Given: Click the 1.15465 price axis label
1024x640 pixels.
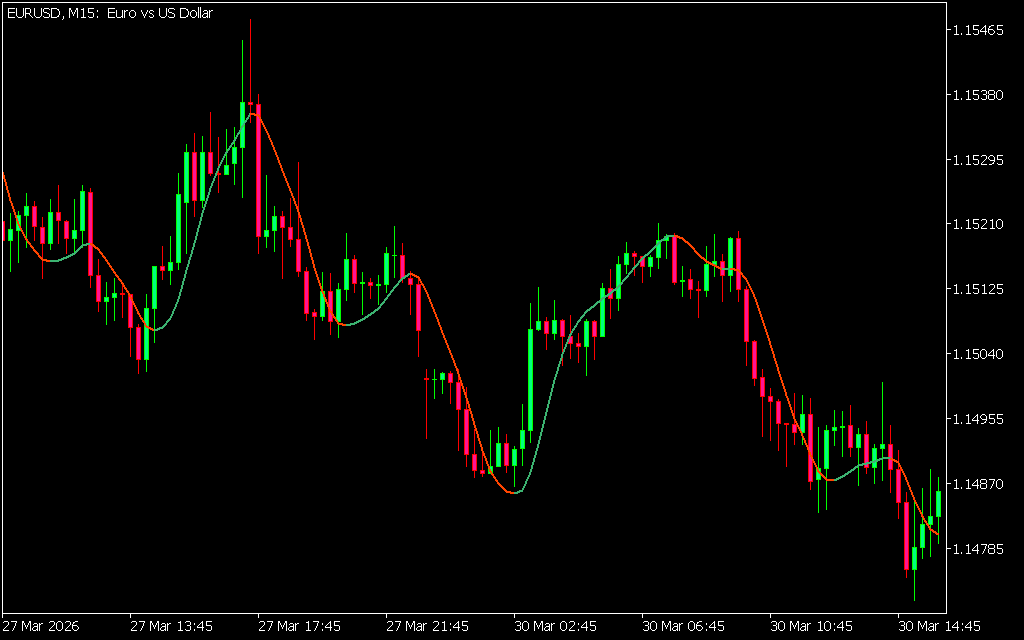Looking at the screenshot, I should tap(980, 31).
